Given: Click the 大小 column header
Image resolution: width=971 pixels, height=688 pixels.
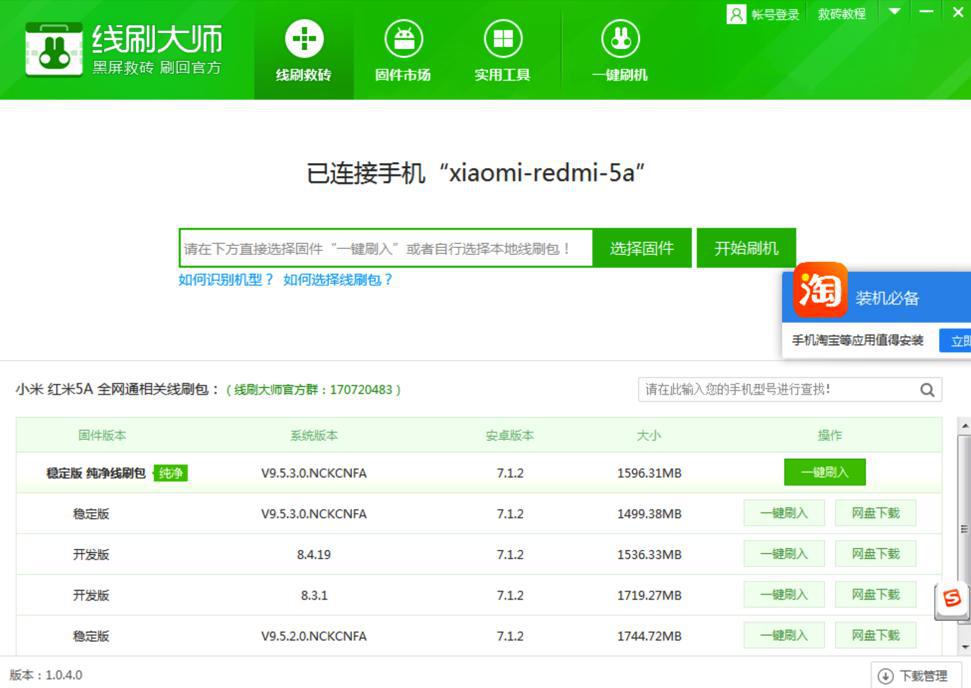Looking at the screenshot, I should [x=648, y=435].
